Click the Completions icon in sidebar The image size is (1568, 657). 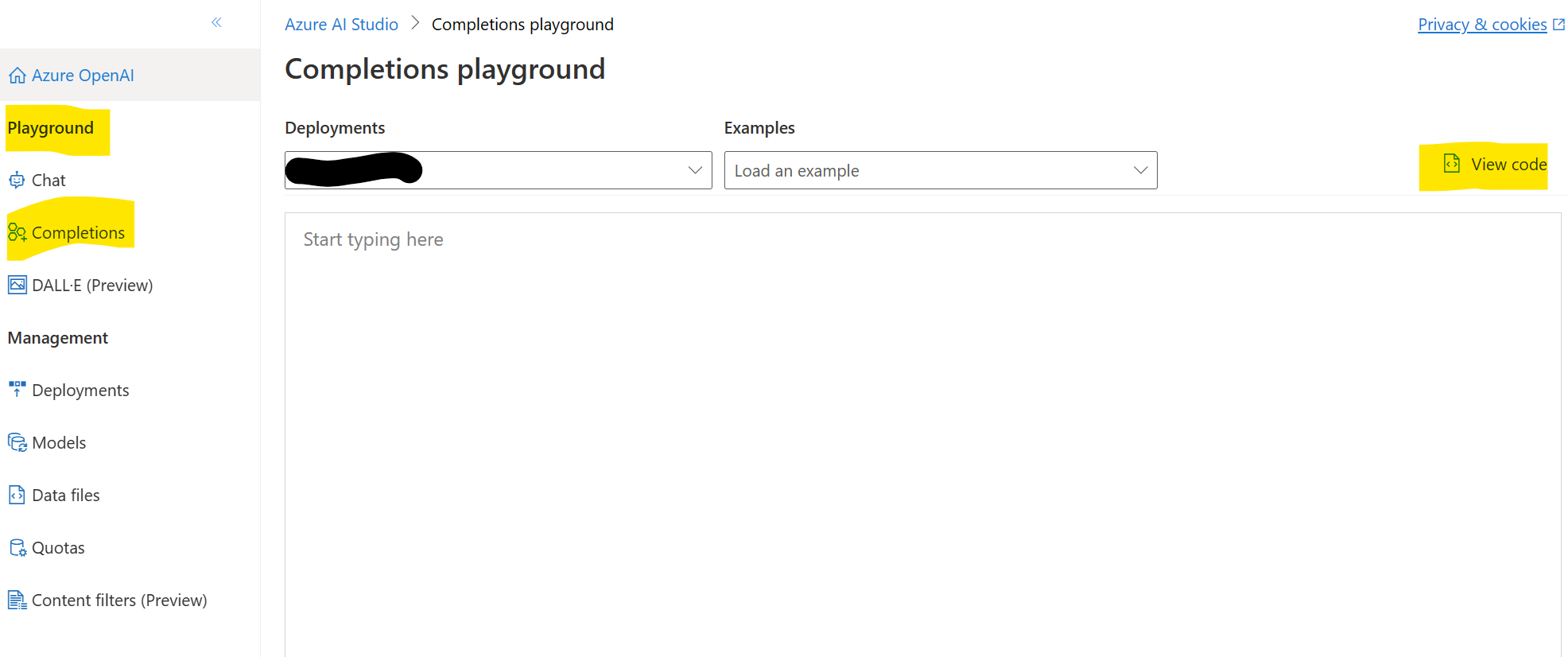pyautogui.click(x=17, y=232)
